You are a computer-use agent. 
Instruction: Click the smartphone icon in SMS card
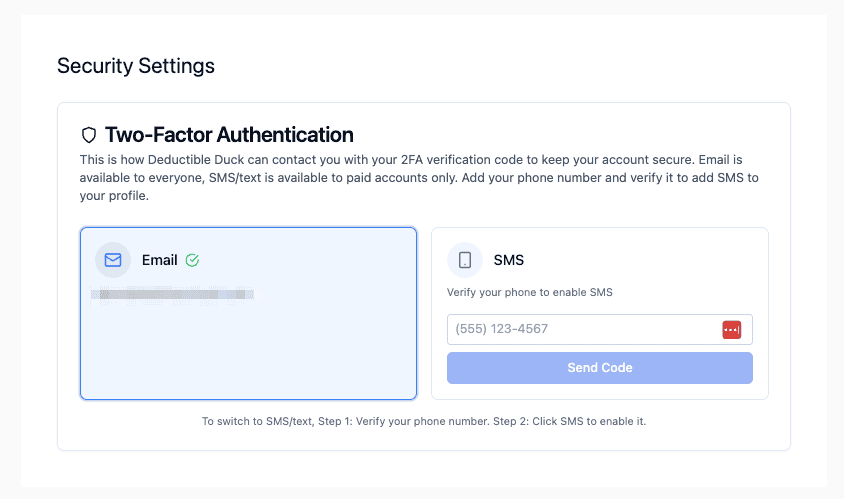point(465,260)
